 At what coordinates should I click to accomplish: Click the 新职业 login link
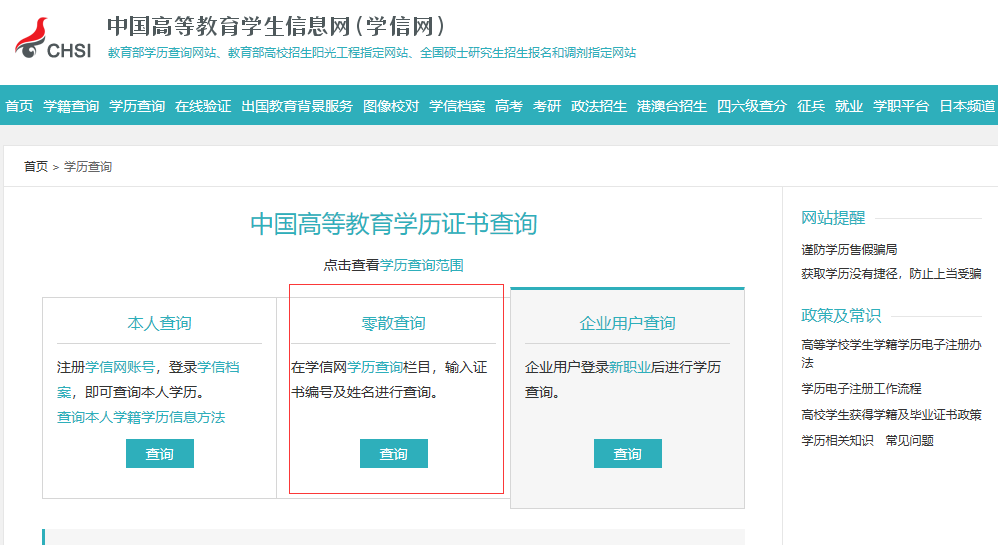(x=630, y=367)
